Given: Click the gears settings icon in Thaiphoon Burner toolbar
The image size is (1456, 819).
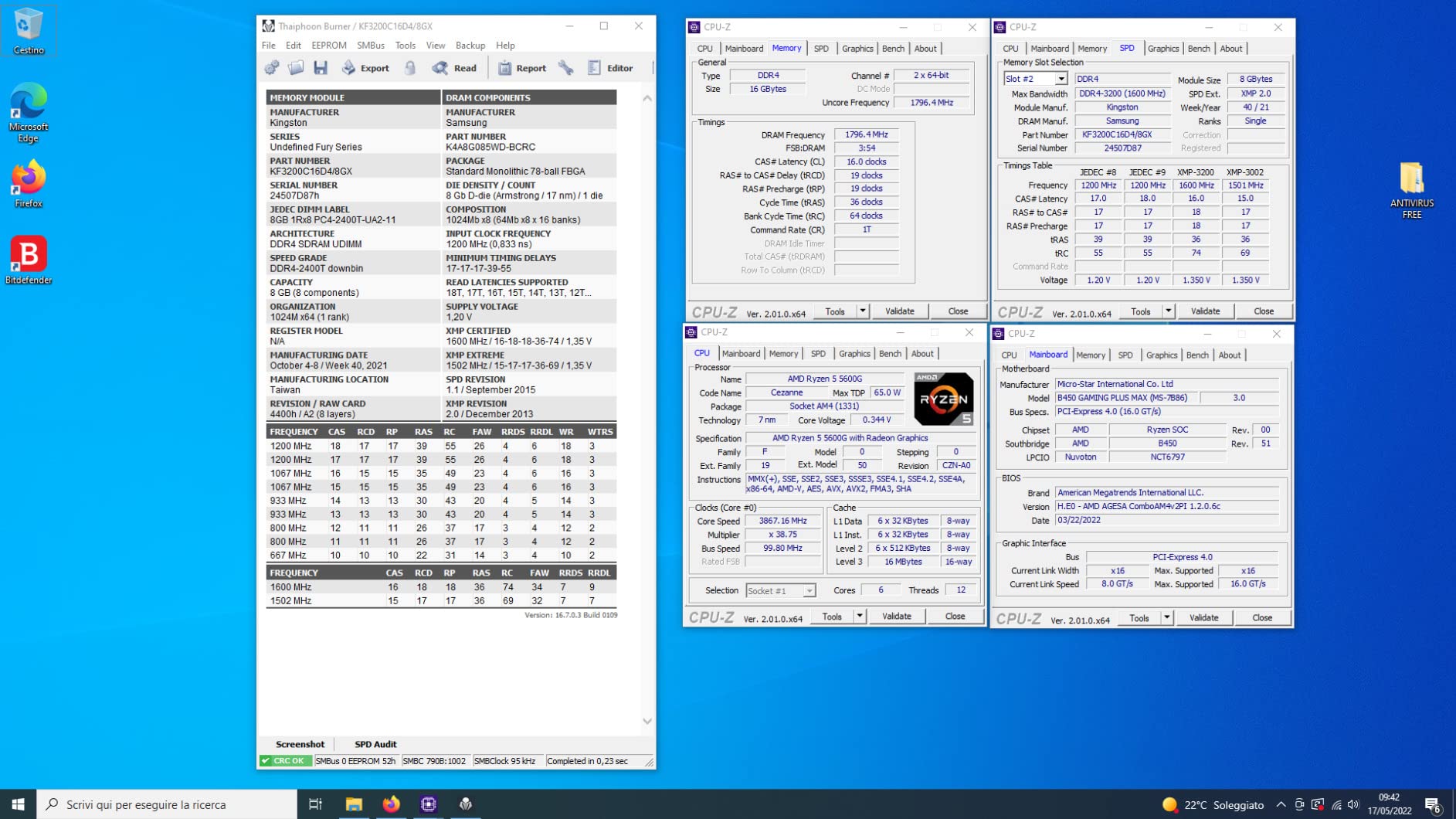Looking at the screenshot, I should pos(272,68).
